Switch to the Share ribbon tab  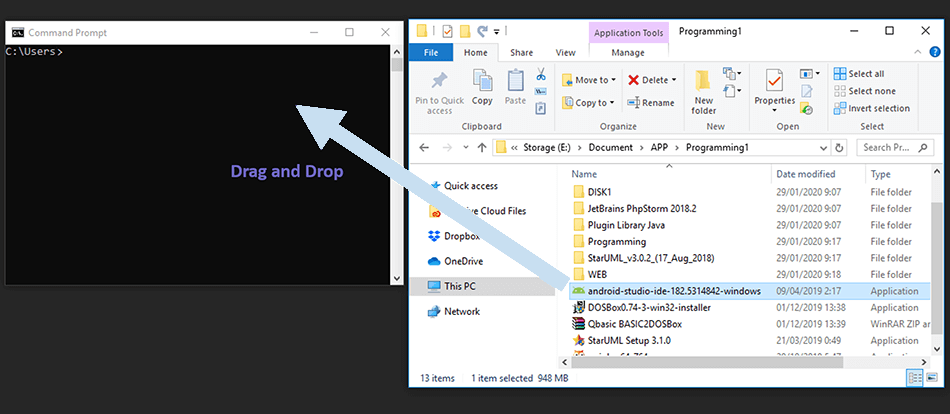point(521,53)
